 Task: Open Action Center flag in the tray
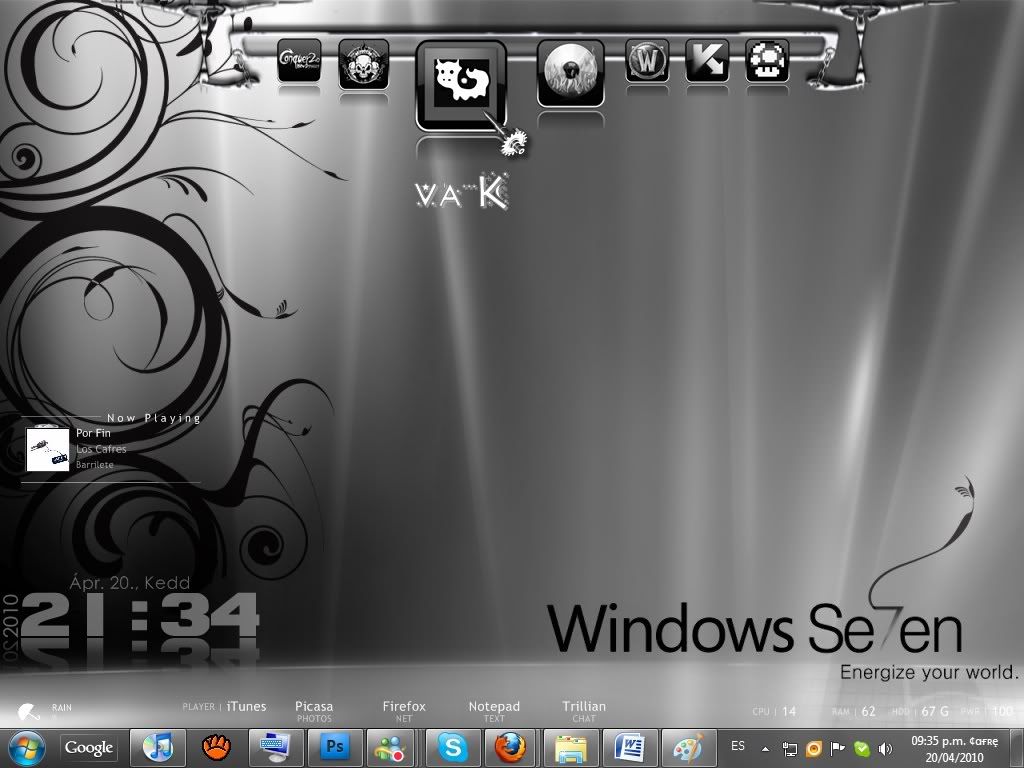coord(838,749)
